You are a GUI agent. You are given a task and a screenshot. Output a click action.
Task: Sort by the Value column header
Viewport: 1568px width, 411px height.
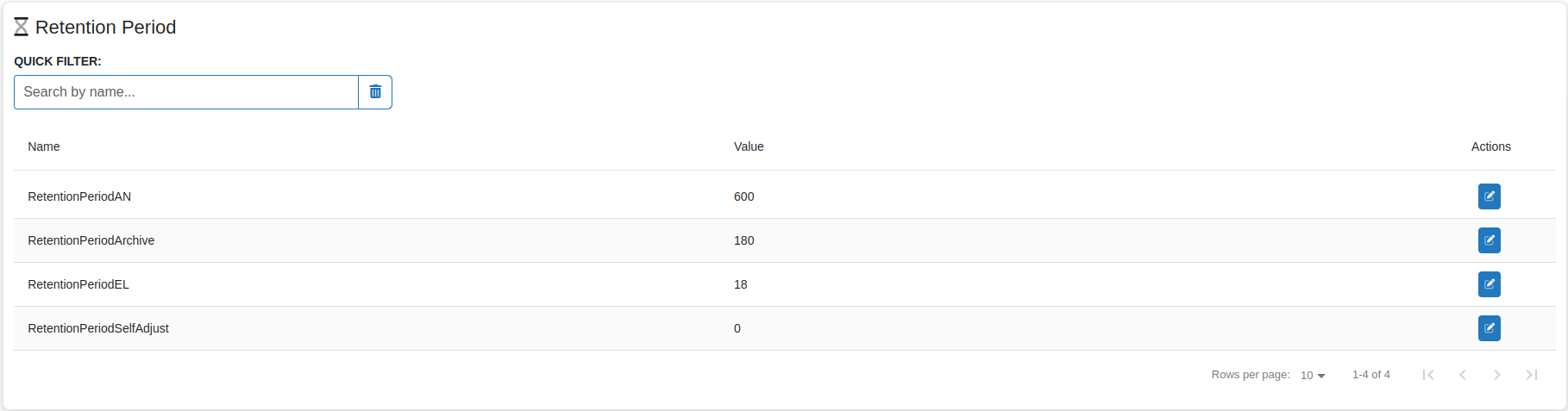pyautogui.click(x=749, y=146)
